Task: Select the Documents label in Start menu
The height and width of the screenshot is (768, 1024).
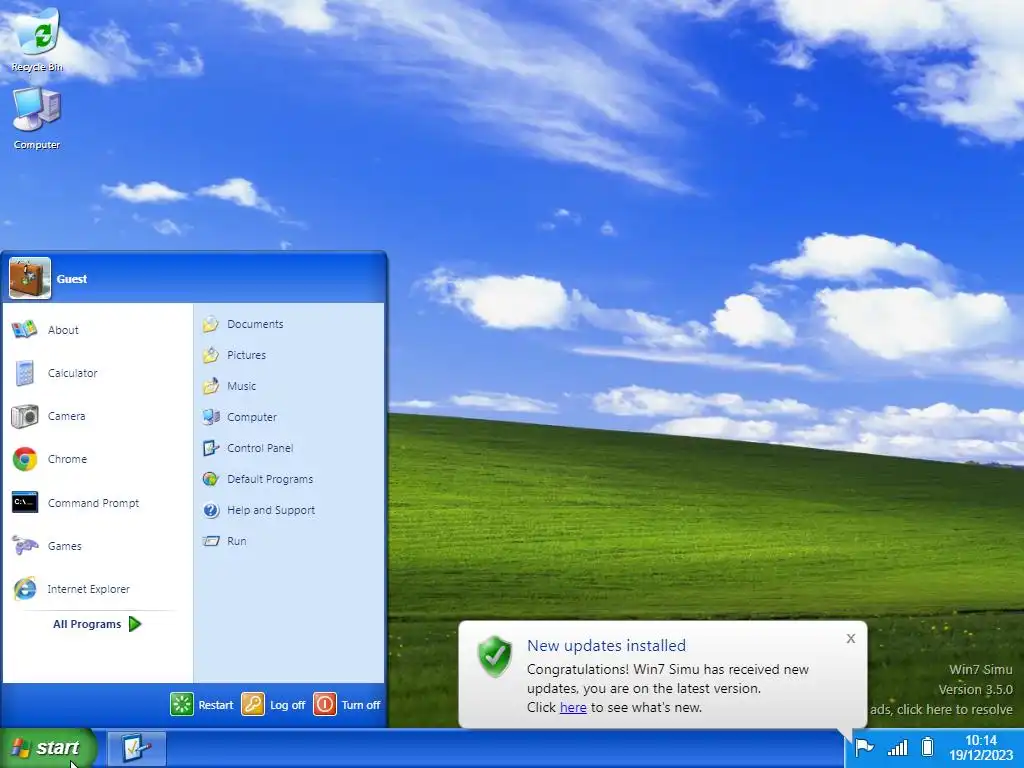Action: point(255,324)
